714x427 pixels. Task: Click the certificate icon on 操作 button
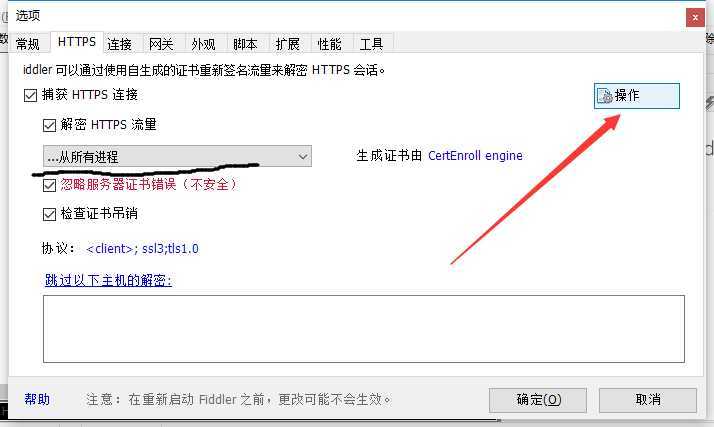605,96
